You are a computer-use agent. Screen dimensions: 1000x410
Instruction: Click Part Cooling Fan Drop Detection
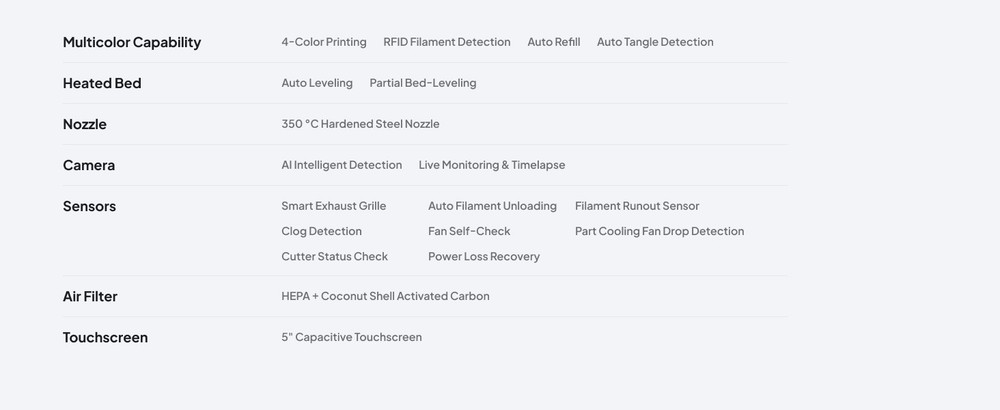point(659,231)
